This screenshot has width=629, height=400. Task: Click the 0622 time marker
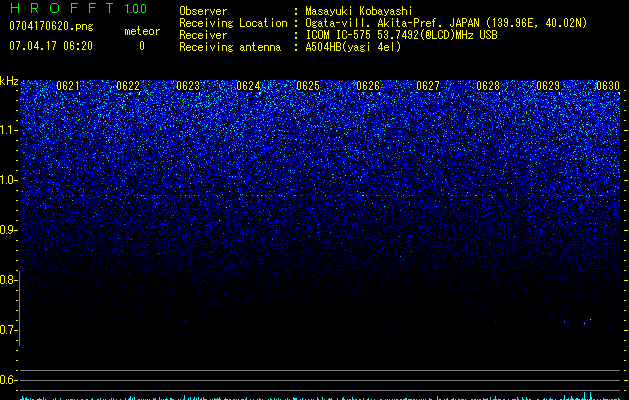(x=128, y=86)
